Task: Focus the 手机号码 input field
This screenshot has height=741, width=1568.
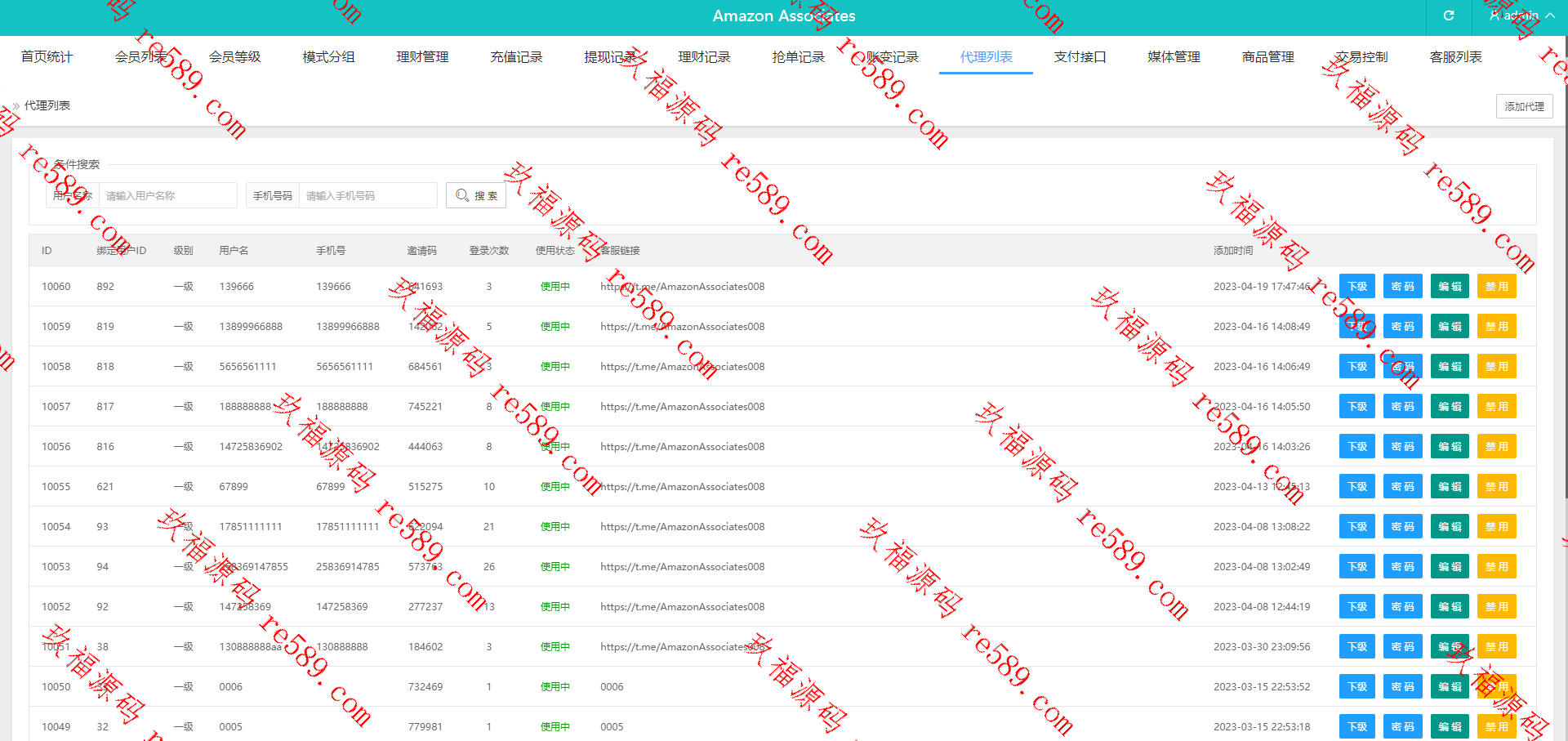Action: click(x=367, y=195)
